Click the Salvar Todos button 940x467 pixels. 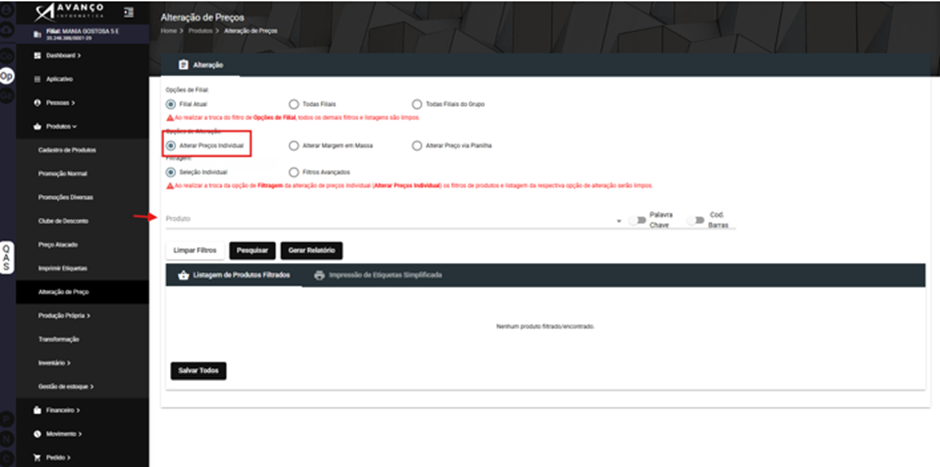[198, 371]
